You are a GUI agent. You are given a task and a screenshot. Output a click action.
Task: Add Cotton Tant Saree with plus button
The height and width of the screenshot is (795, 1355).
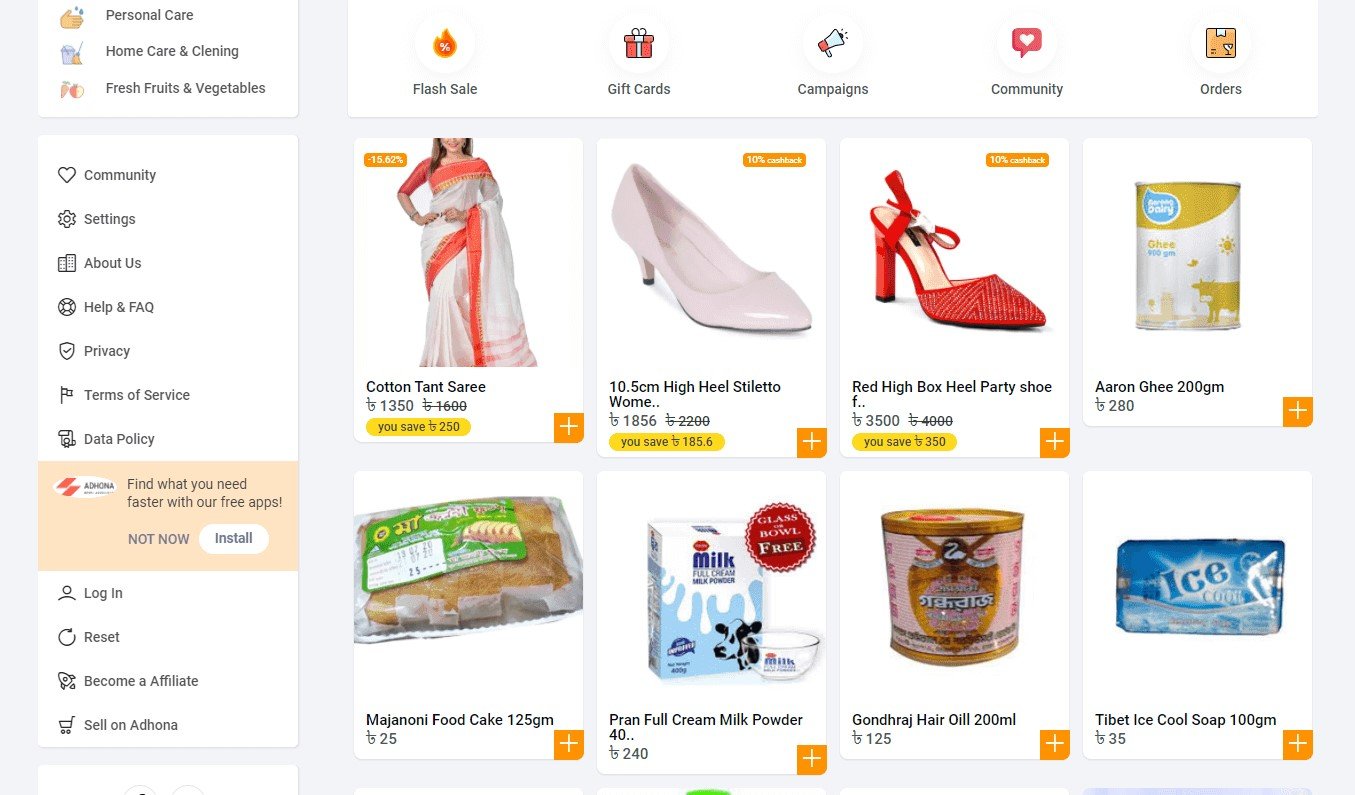coord(569,427)
